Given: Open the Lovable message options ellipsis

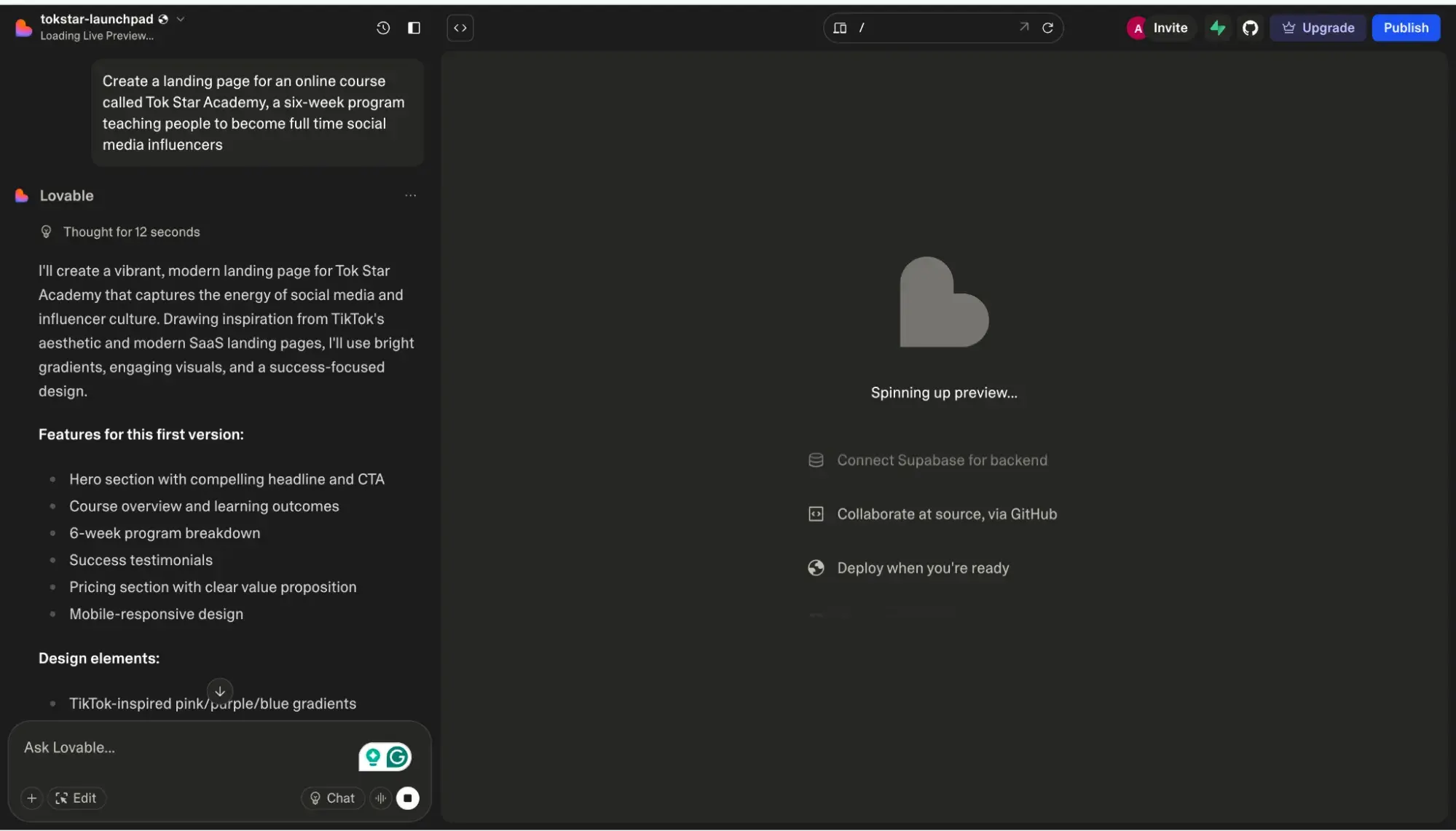Looking at the screenshot, I should tap(411, 195).
